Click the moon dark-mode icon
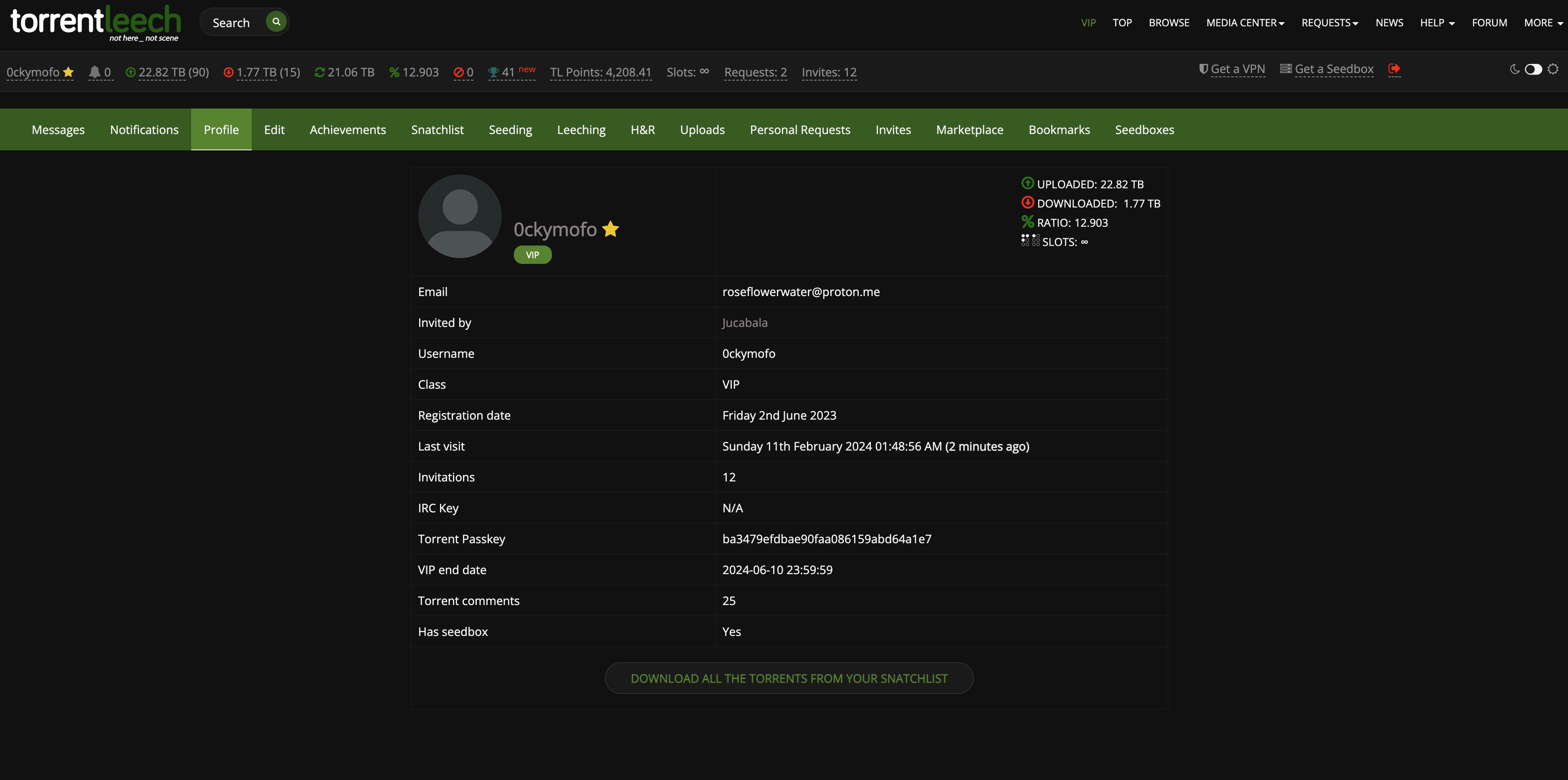Image resolution: width=1568 pixels, height=780 pixels. coord(1515,69)
